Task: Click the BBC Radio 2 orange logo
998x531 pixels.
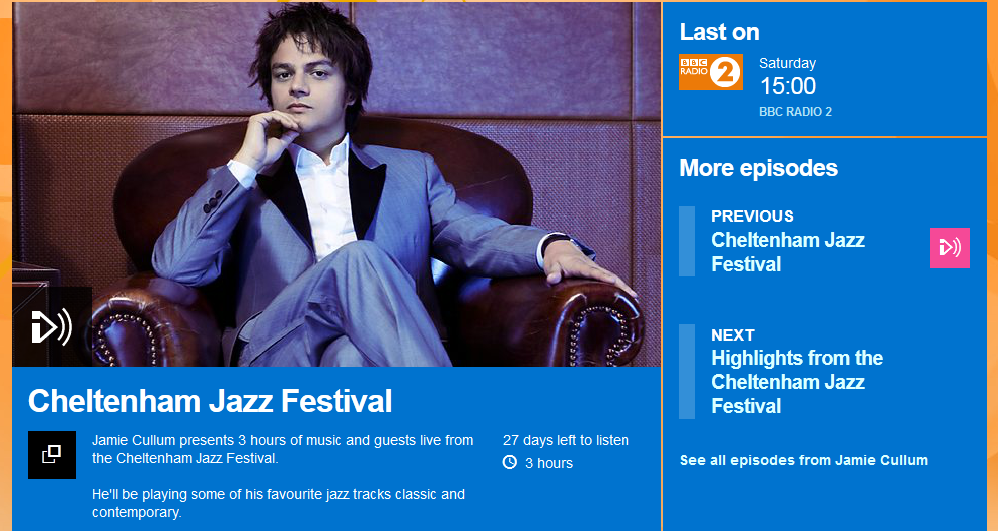Action: pos(710,72)
